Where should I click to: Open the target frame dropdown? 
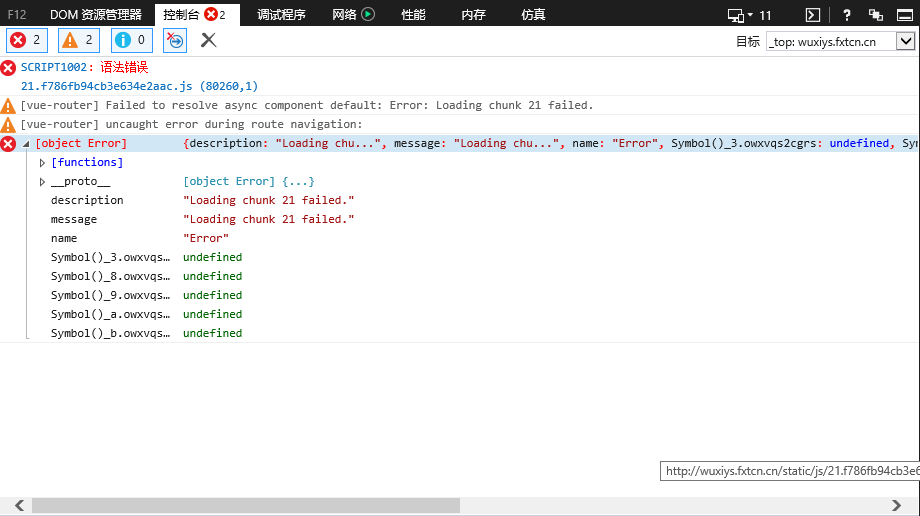(x=905, y=41)
